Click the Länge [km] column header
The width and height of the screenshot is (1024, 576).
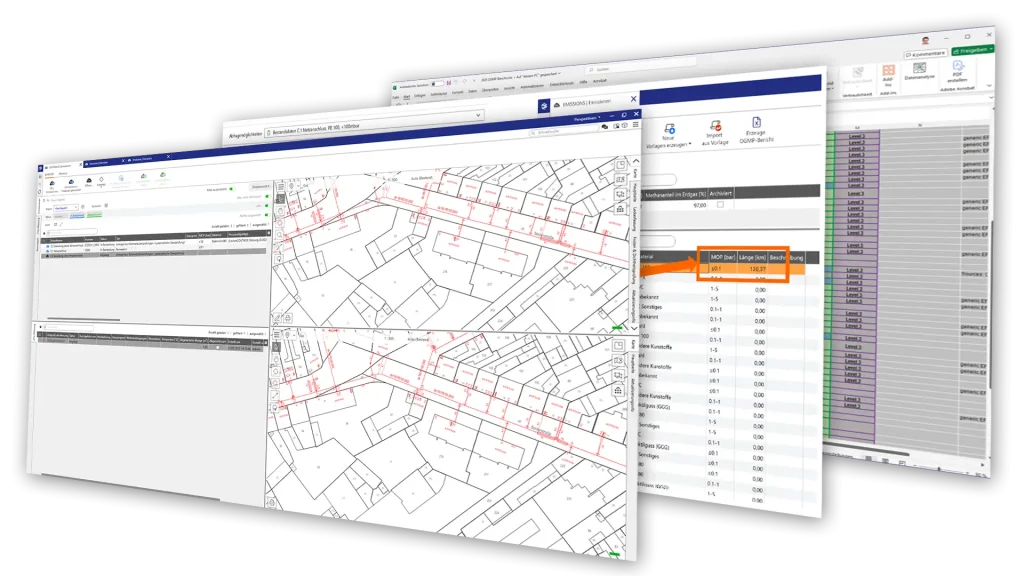coord(751,257)
